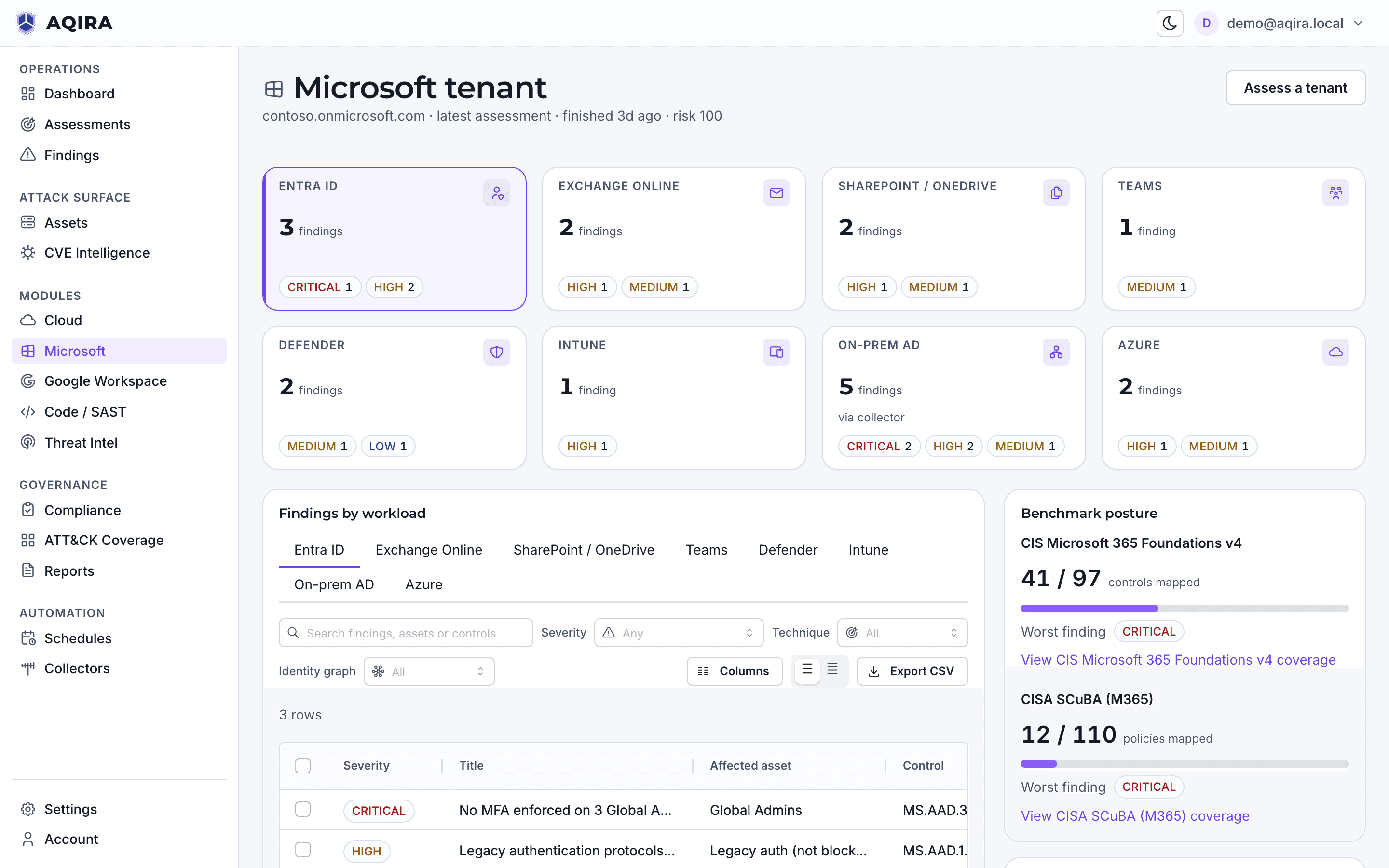Image resolution: width=1389 pixels, height=868 pixels.
Task: Select the Microsoft module in the sidebar
Action: tap(119, 350)
